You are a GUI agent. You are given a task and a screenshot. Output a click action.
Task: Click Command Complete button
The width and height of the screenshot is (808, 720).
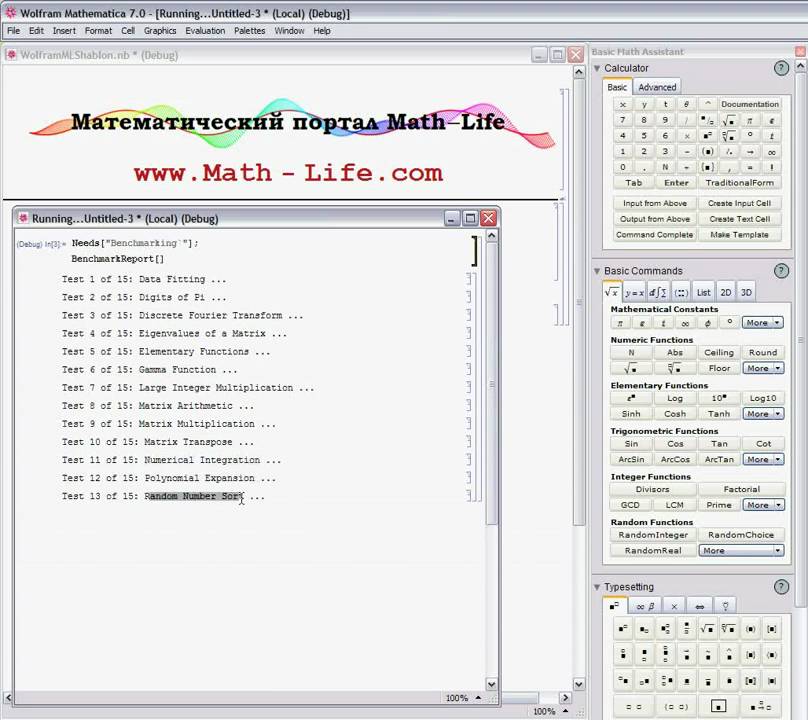(654, 235)
